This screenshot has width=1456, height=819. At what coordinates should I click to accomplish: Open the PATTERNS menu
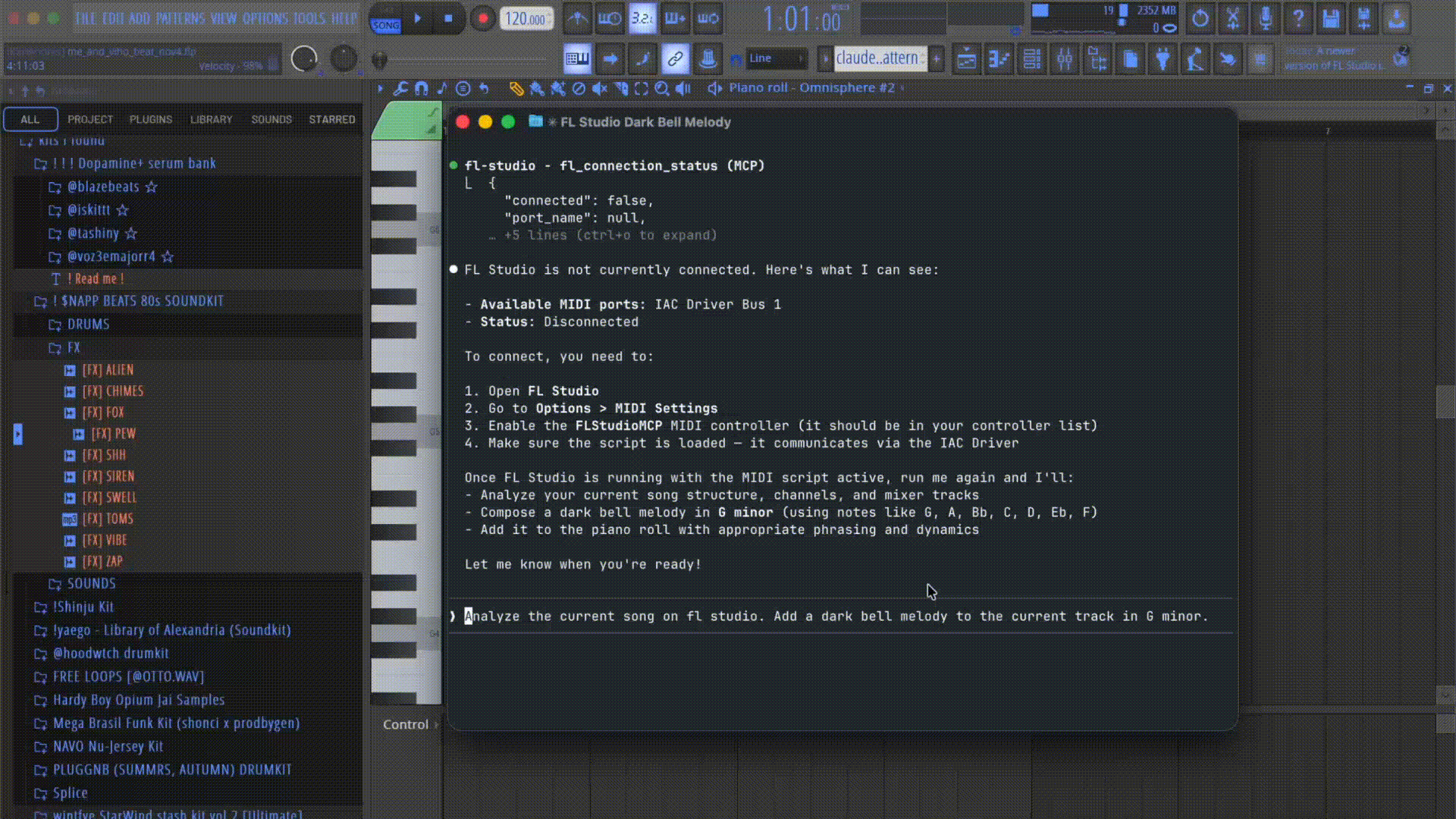click(x=180, y=19)
